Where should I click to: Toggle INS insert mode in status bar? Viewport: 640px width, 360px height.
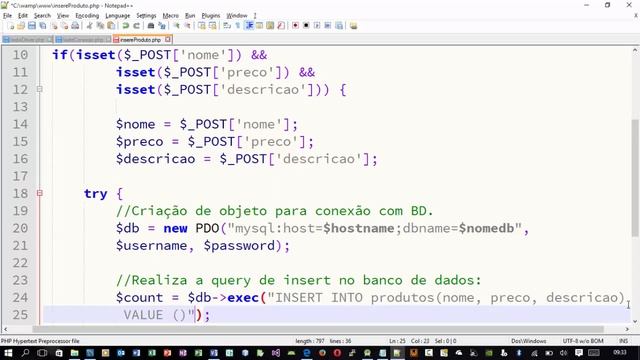623,341
